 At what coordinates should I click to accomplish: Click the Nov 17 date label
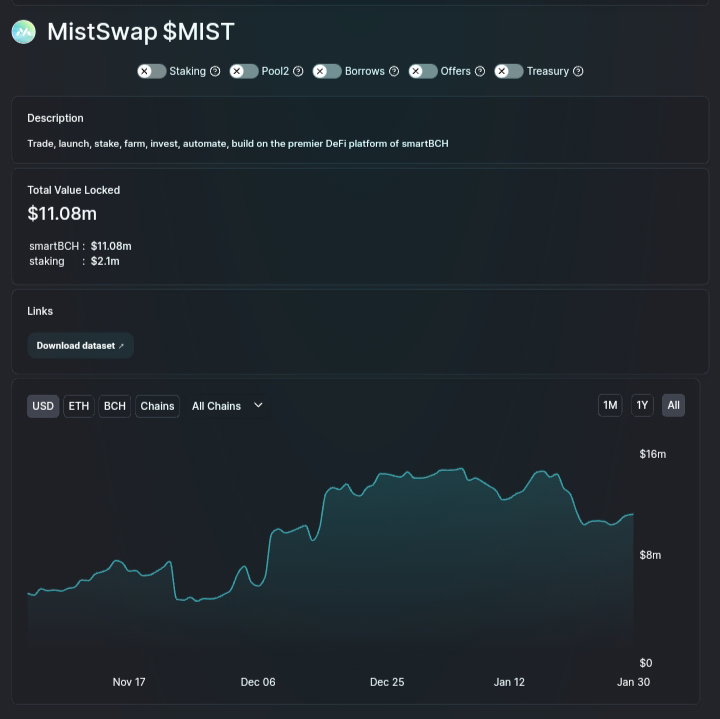tap(129, 682)
